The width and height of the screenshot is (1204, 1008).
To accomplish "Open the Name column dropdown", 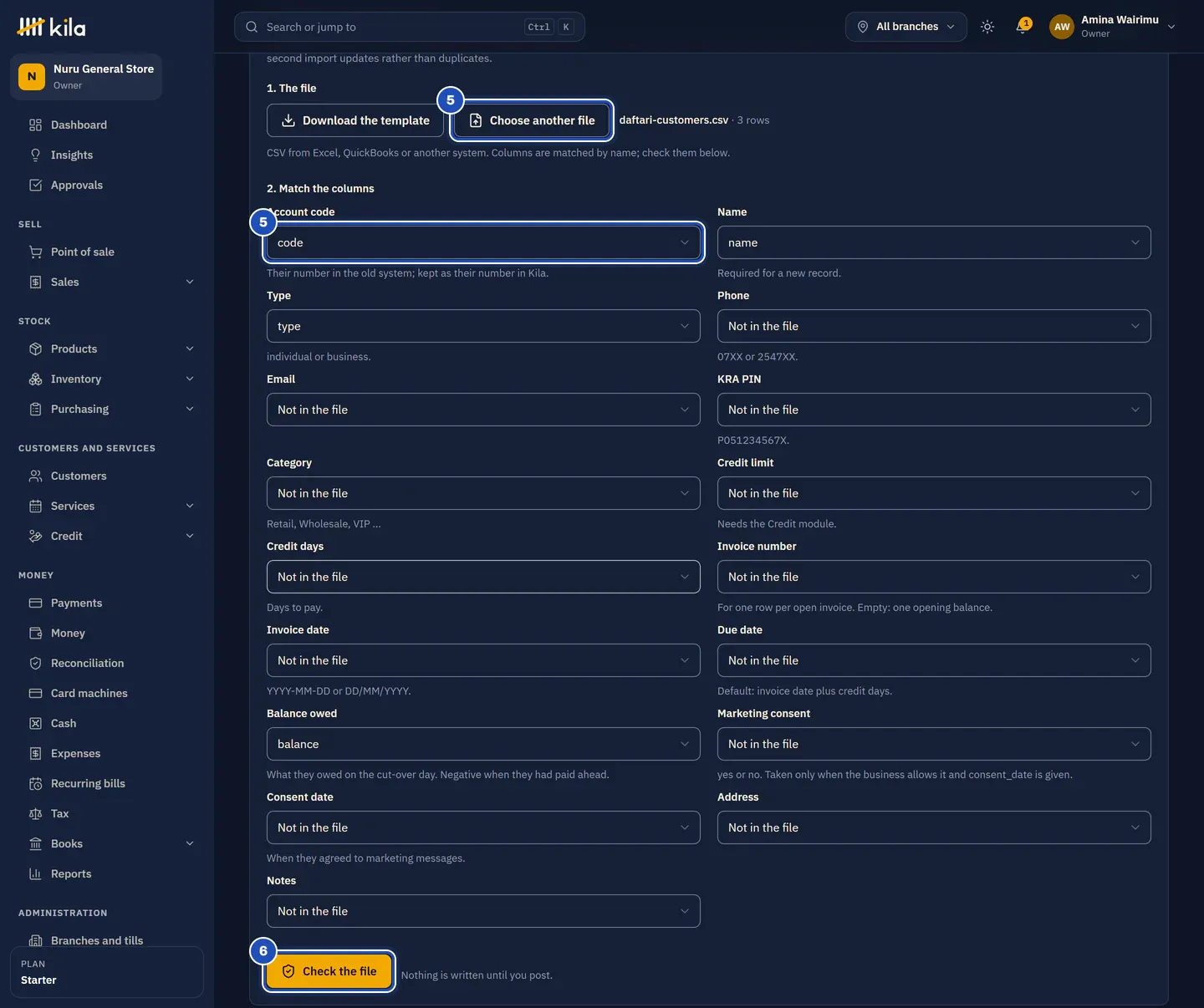I will pos(934,242).
